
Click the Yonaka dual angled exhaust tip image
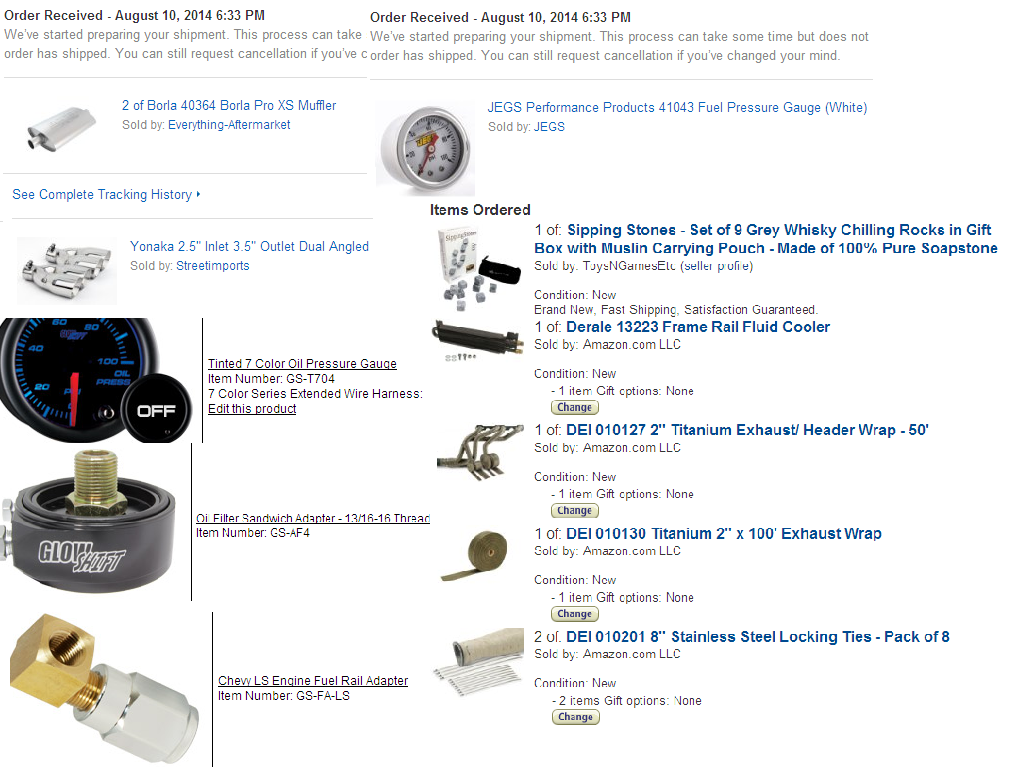67,270
